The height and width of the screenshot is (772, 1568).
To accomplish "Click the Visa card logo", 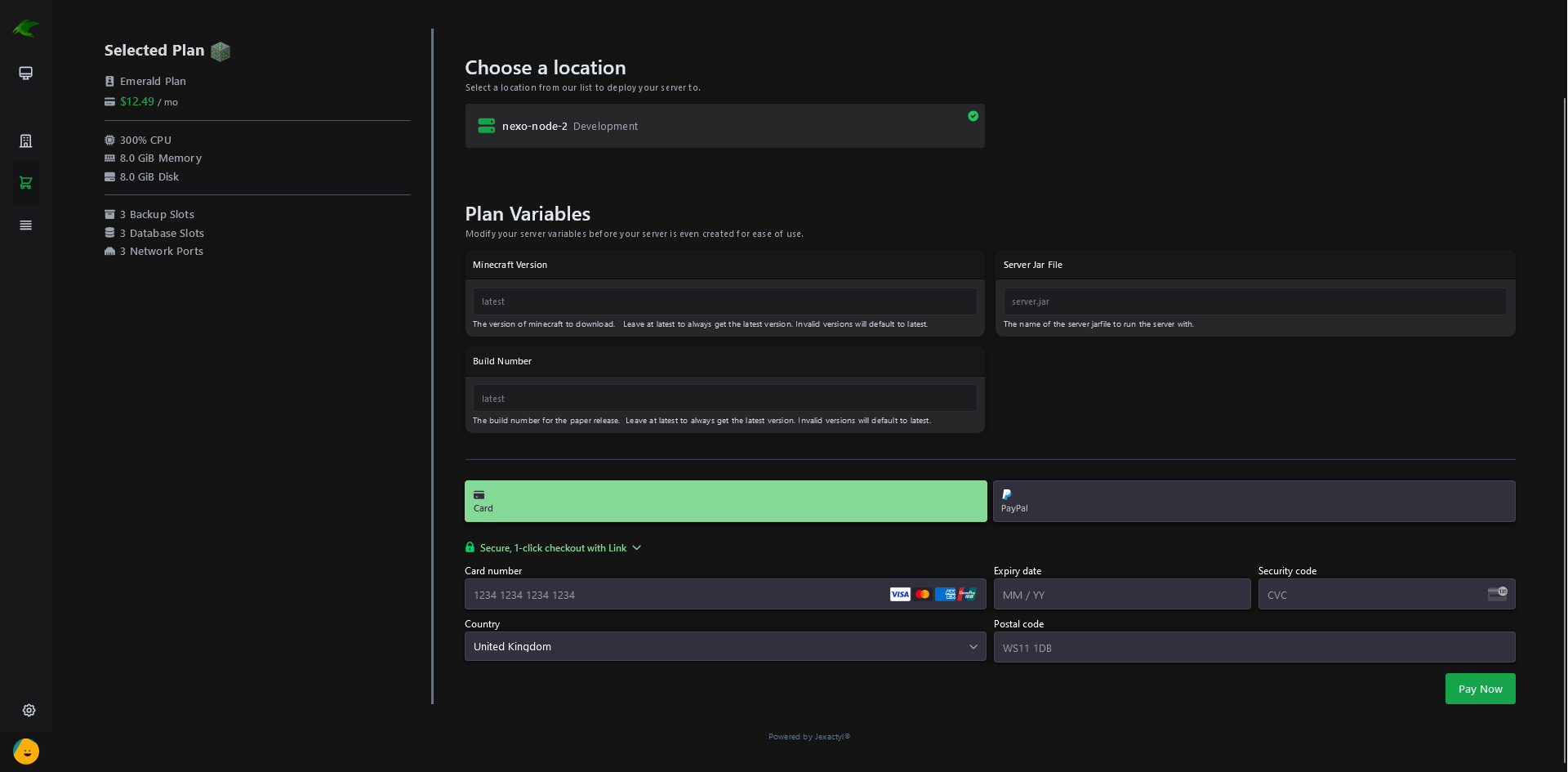I will point(900,594).
